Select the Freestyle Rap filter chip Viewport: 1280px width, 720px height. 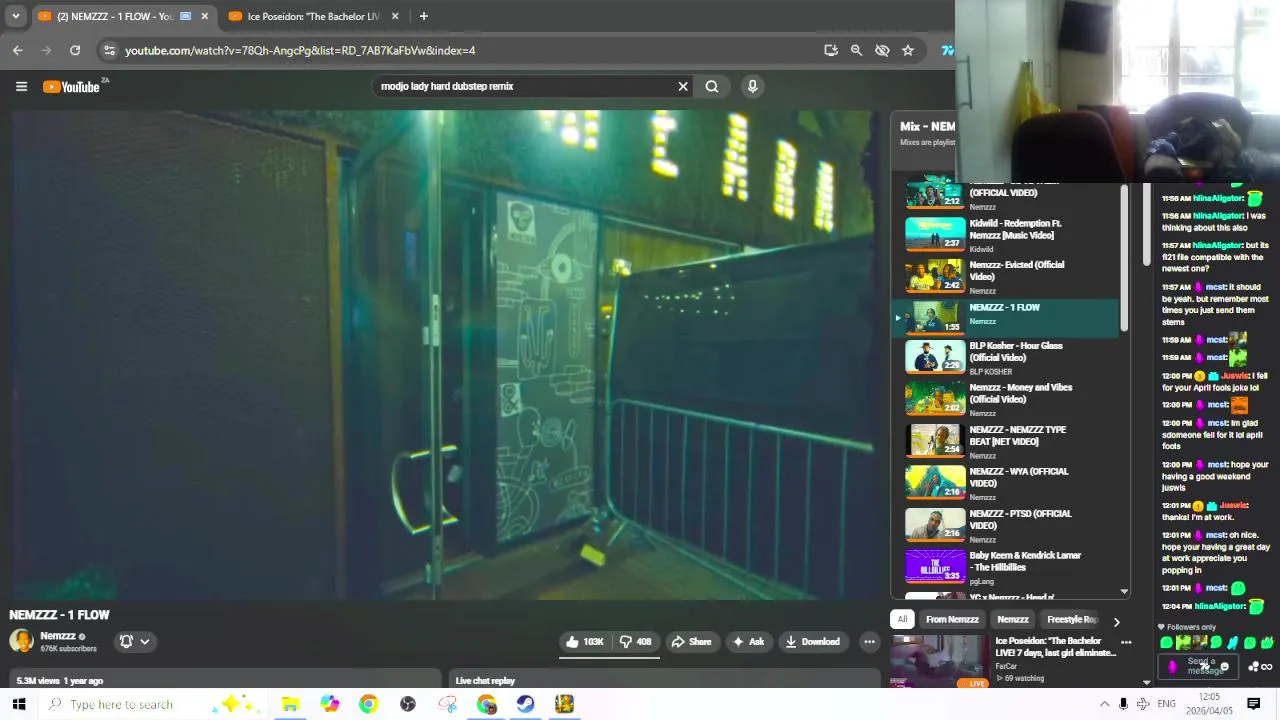point(1072,620)
